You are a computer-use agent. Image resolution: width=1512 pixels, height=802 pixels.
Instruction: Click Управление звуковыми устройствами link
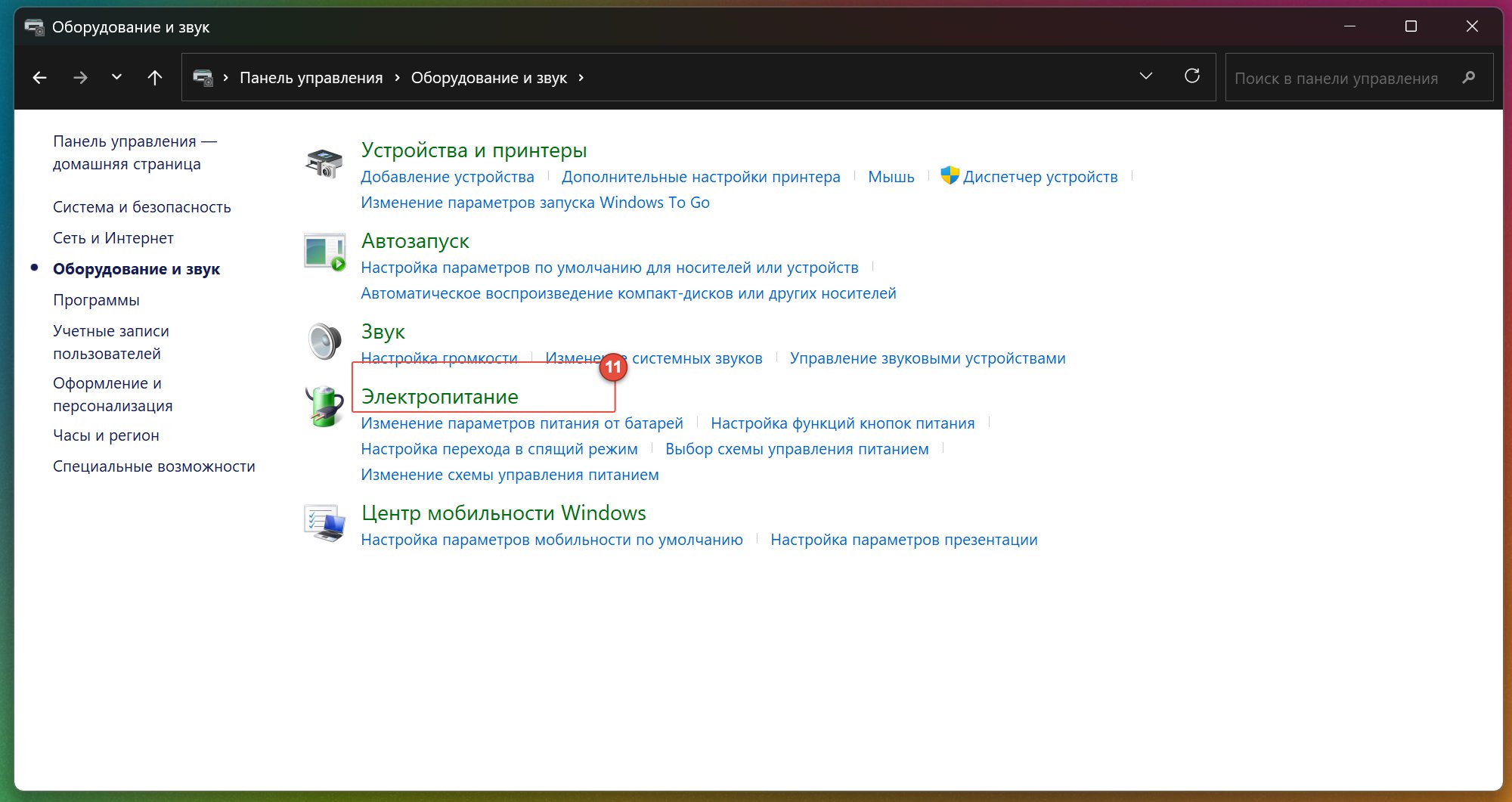pos(928,358)
